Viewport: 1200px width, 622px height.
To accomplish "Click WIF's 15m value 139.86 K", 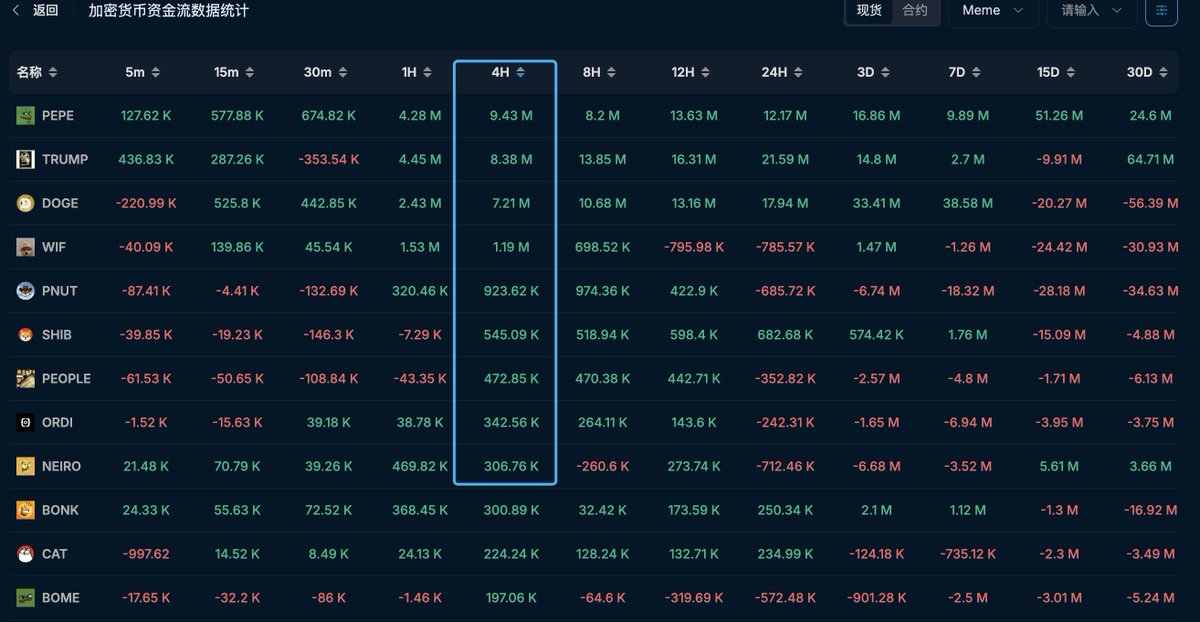I will [x=238, y=247].
